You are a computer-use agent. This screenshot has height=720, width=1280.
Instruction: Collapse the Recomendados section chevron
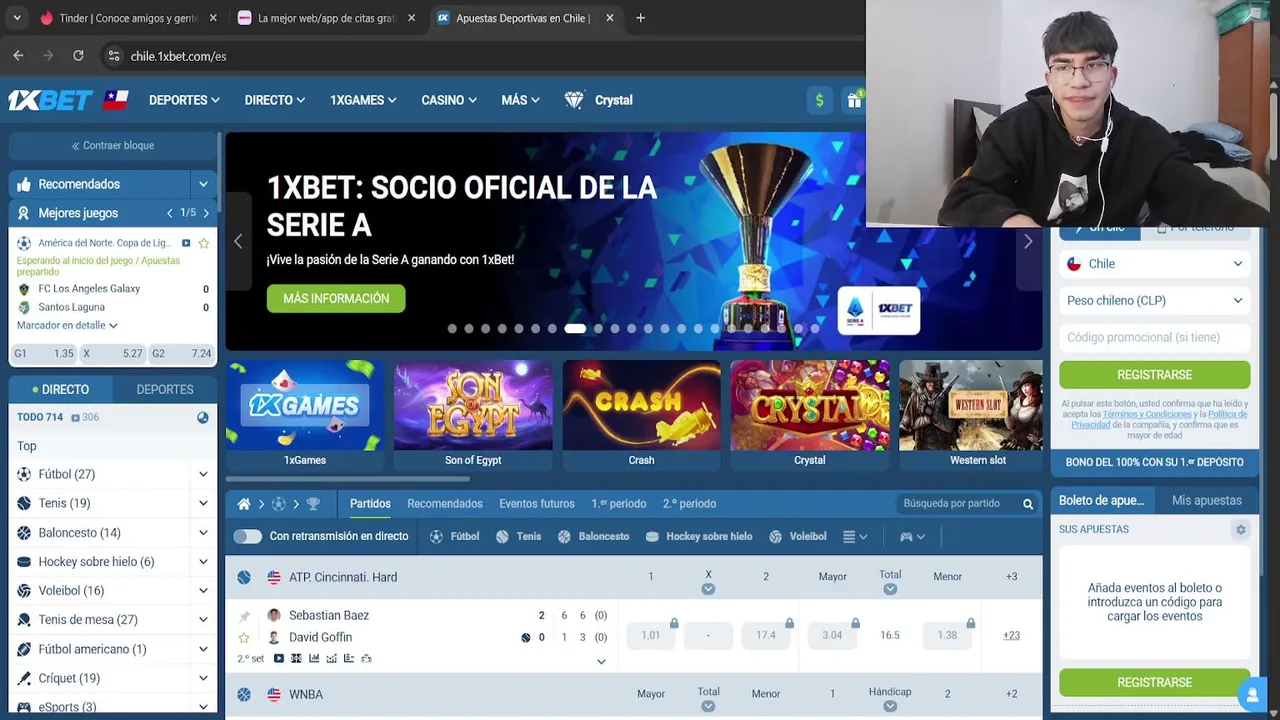203,184
